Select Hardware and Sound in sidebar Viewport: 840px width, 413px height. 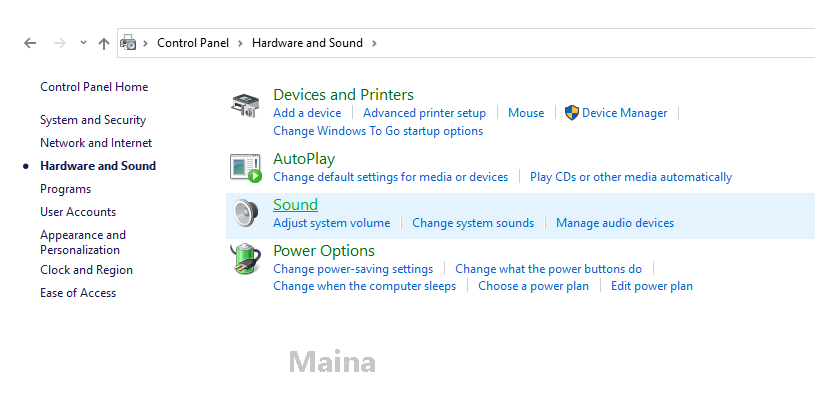point(98,166)
